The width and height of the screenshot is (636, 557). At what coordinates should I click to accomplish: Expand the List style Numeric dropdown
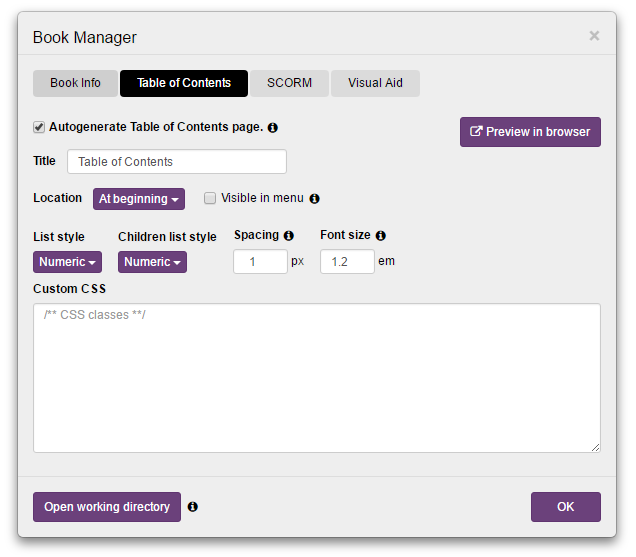[67, 262]
